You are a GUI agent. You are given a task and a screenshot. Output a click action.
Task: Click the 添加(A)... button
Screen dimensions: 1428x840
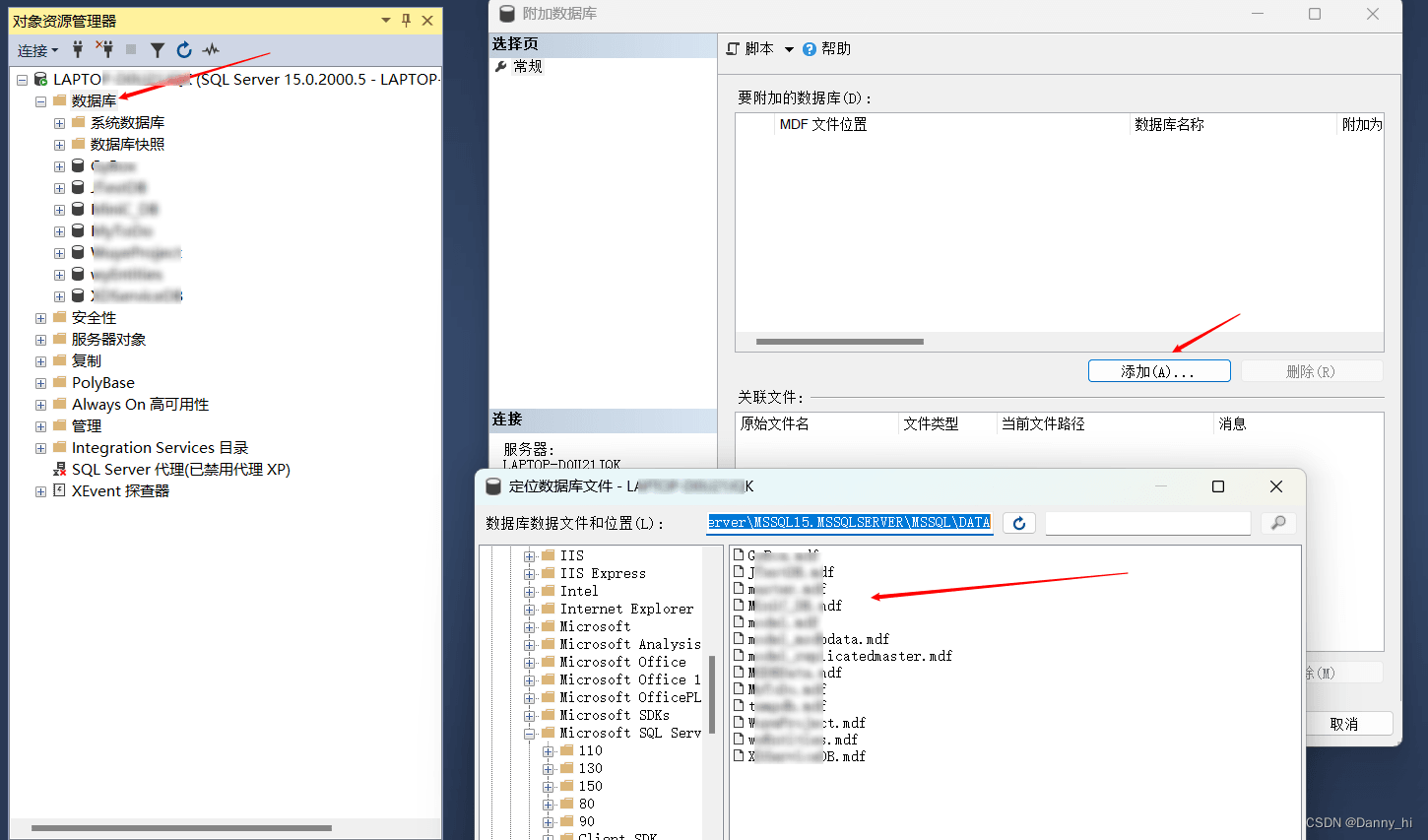1159,371
